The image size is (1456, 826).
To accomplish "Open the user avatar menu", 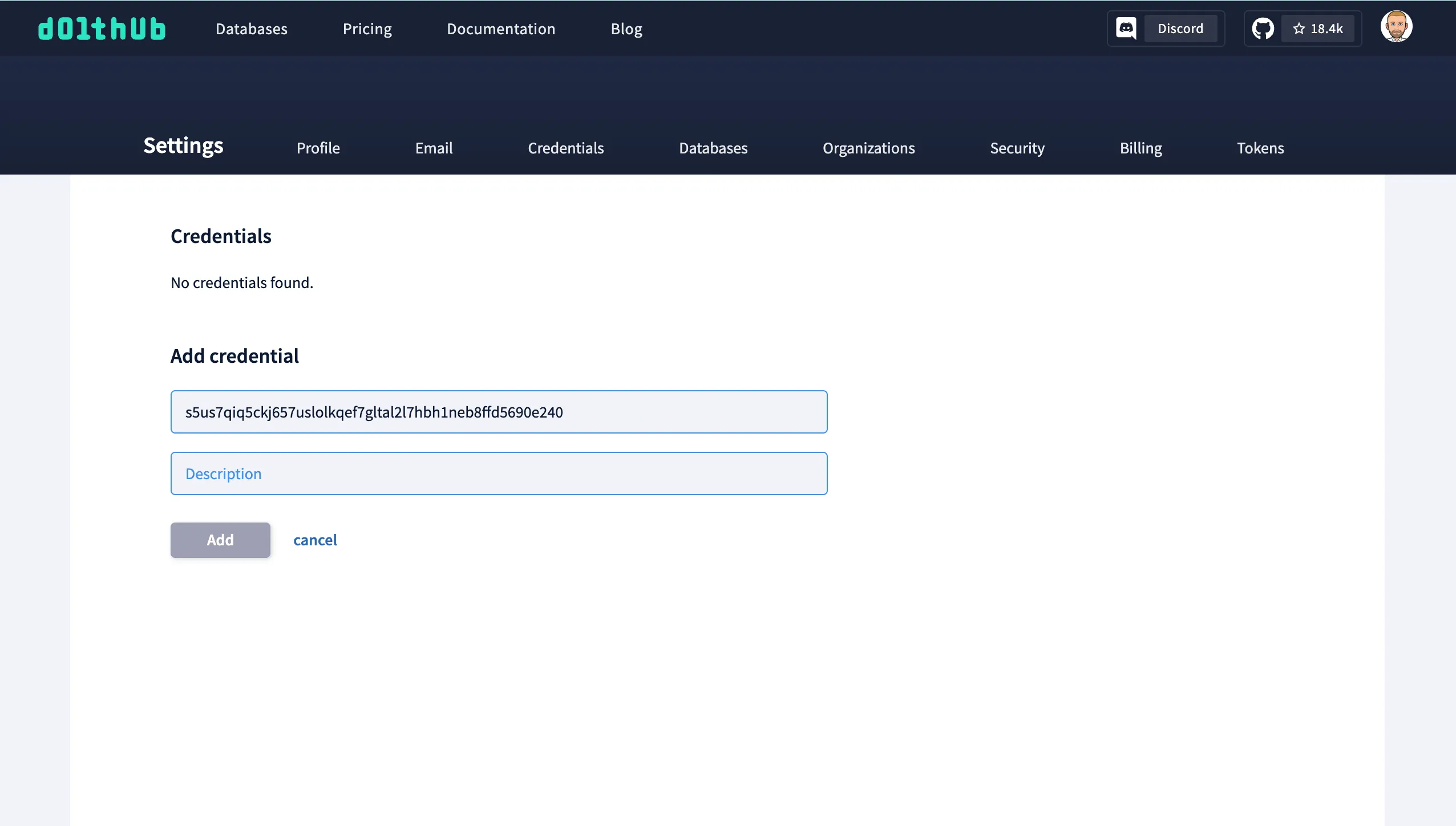I will click(1397, 26).
